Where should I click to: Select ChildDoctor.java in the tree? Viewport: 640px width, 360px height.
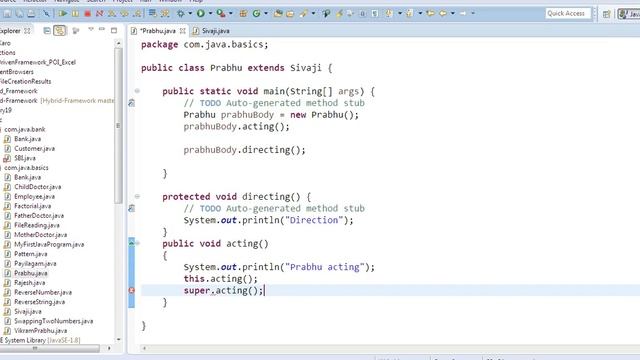pyautogui.click(x=38, y=187)
